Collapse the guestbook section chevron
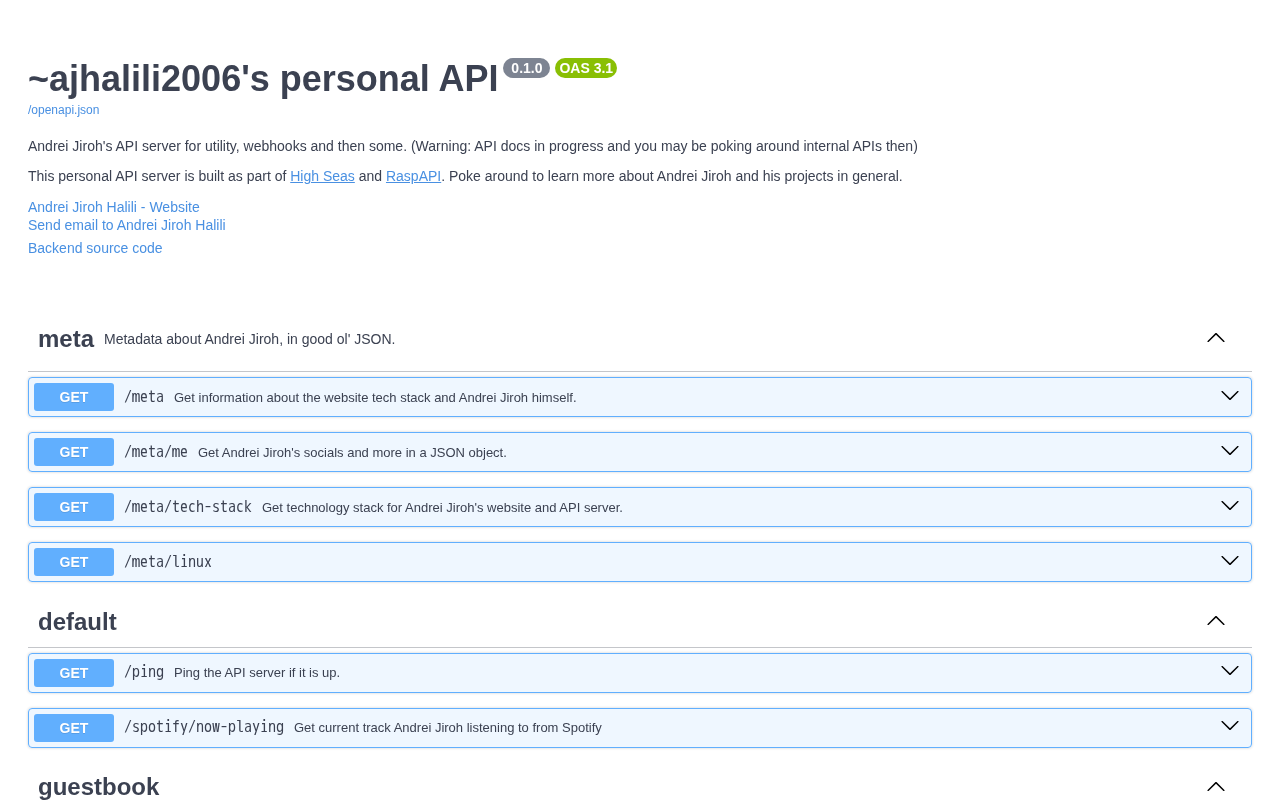Viewport: 1280px width, 800px height. tap(1215, 786)
